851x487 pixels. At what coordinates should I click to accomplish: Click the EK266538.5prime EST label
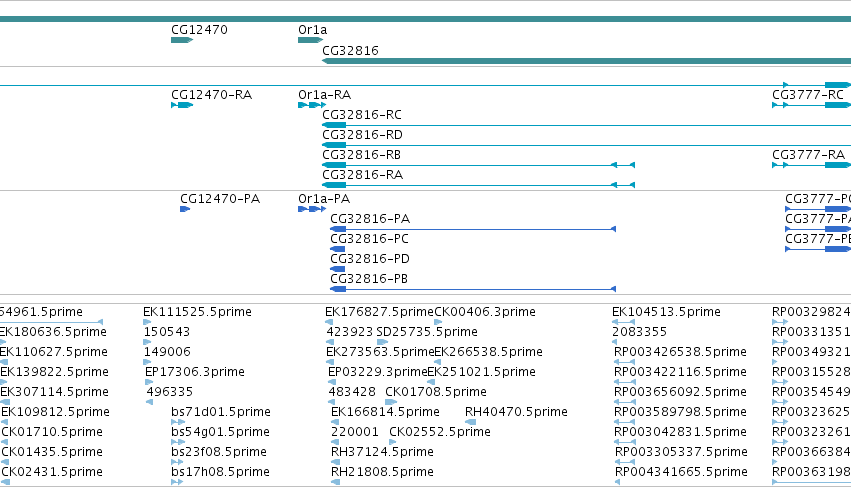tap(488, 352)
